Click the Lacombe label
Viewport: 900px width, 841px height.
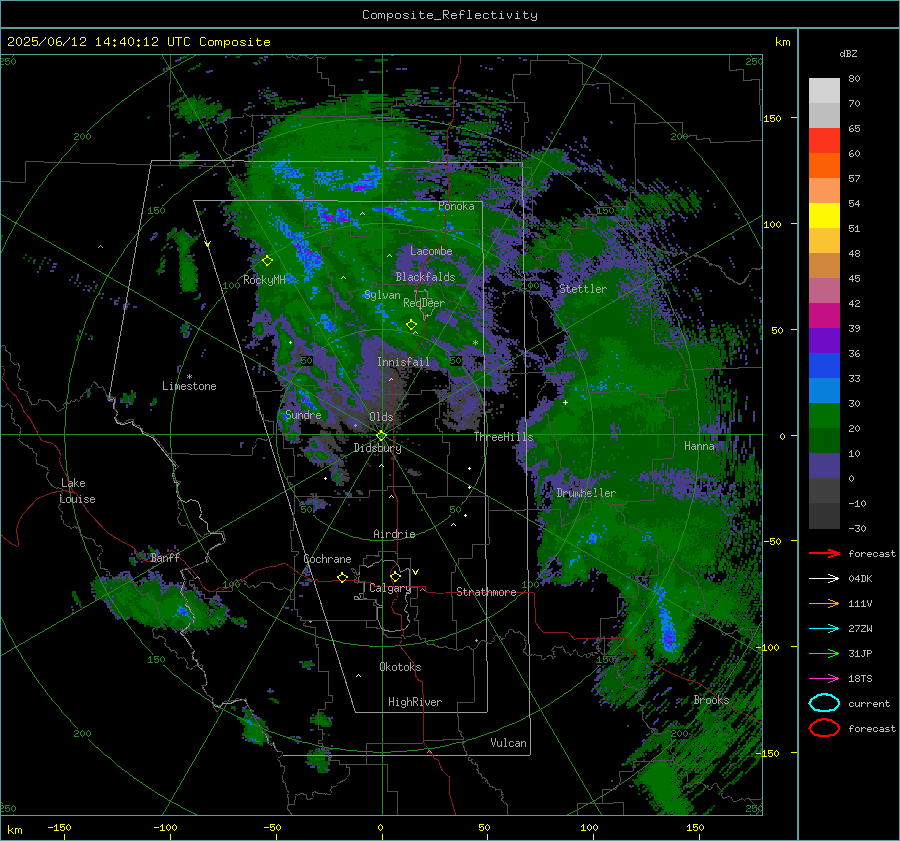pyautogui.click(x=431, y=251)
